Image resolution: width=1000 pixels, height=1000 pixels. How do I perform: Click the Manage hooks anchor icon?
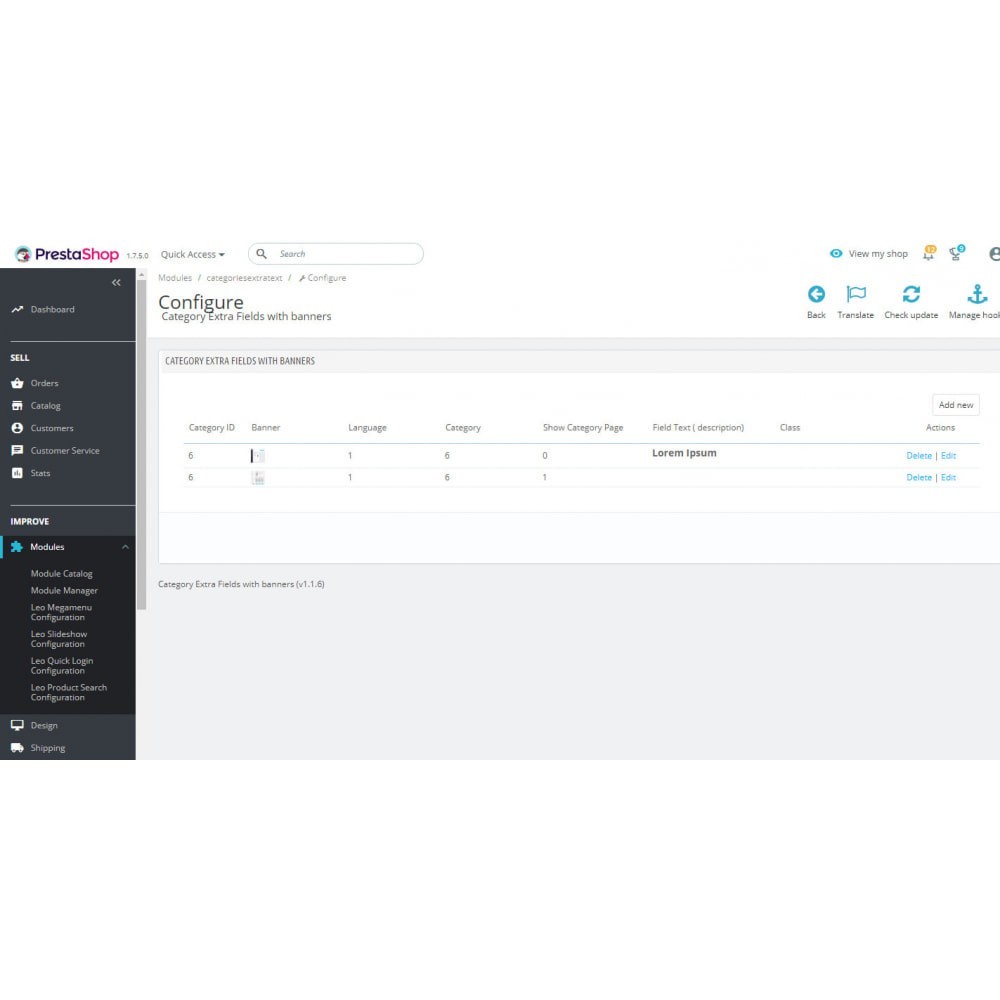click(977, 294)
